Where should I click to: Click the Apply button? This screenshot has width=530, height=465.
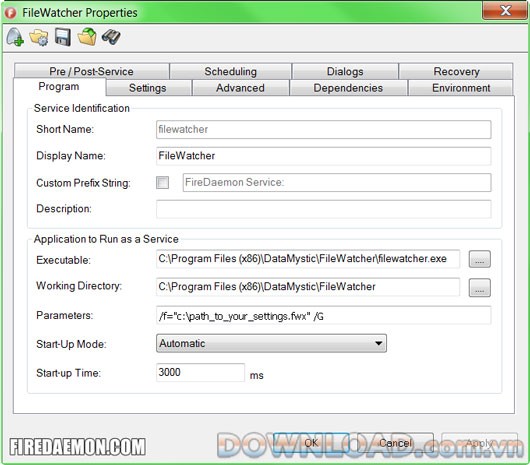coord(480,443)
